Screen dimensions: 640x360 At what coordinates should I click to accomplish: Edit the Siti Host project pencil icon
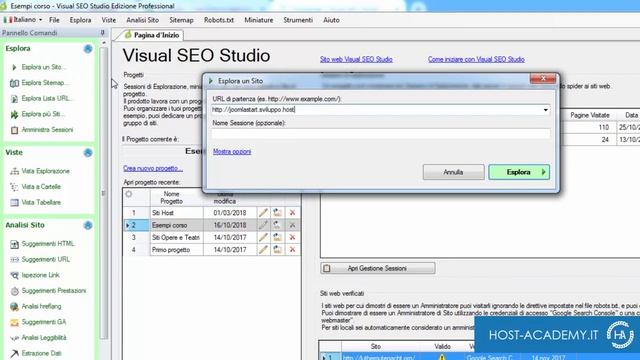tap(263, 213)
